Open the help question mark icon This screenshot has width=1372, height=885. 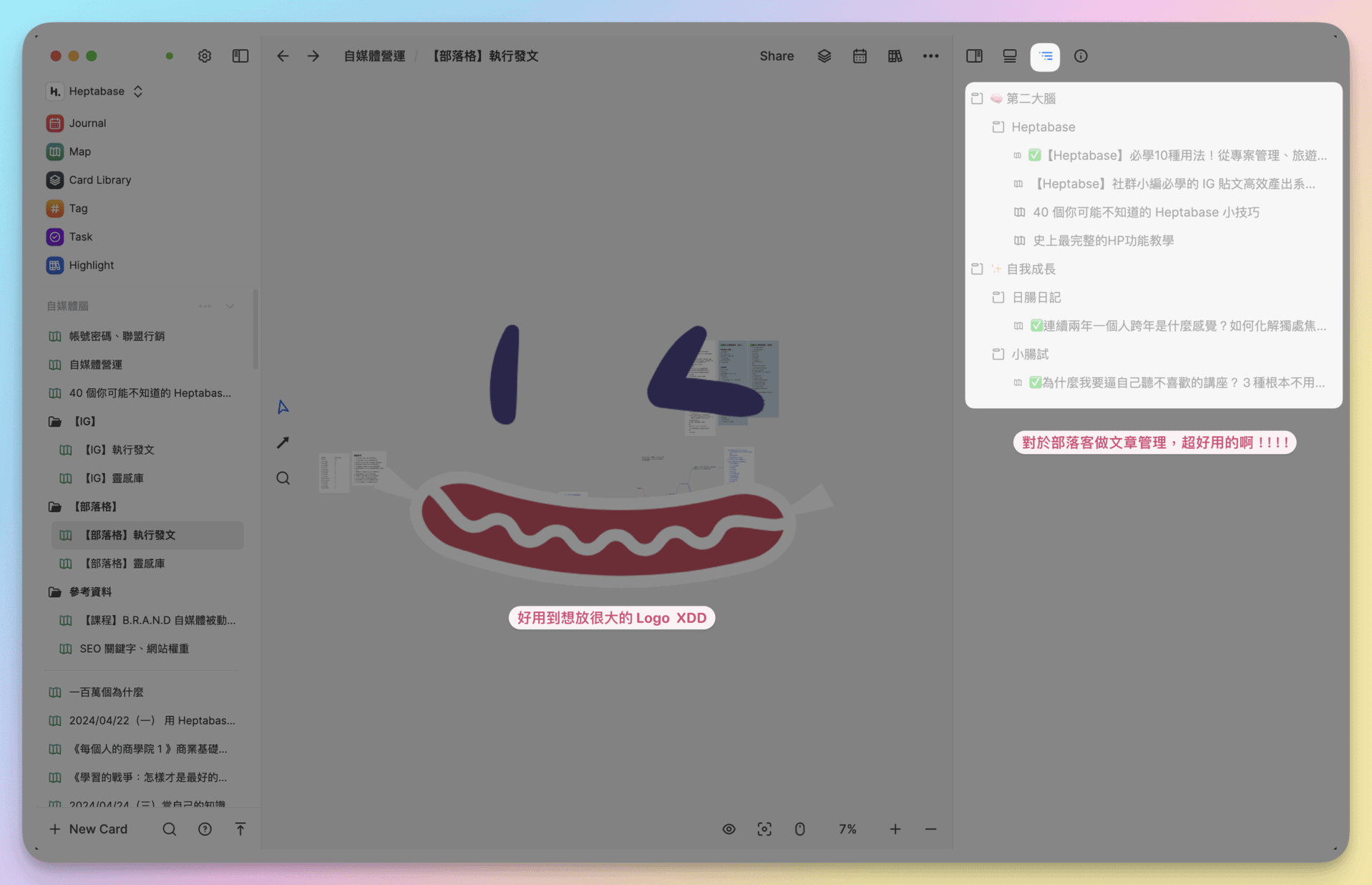[x=205, y=829]
